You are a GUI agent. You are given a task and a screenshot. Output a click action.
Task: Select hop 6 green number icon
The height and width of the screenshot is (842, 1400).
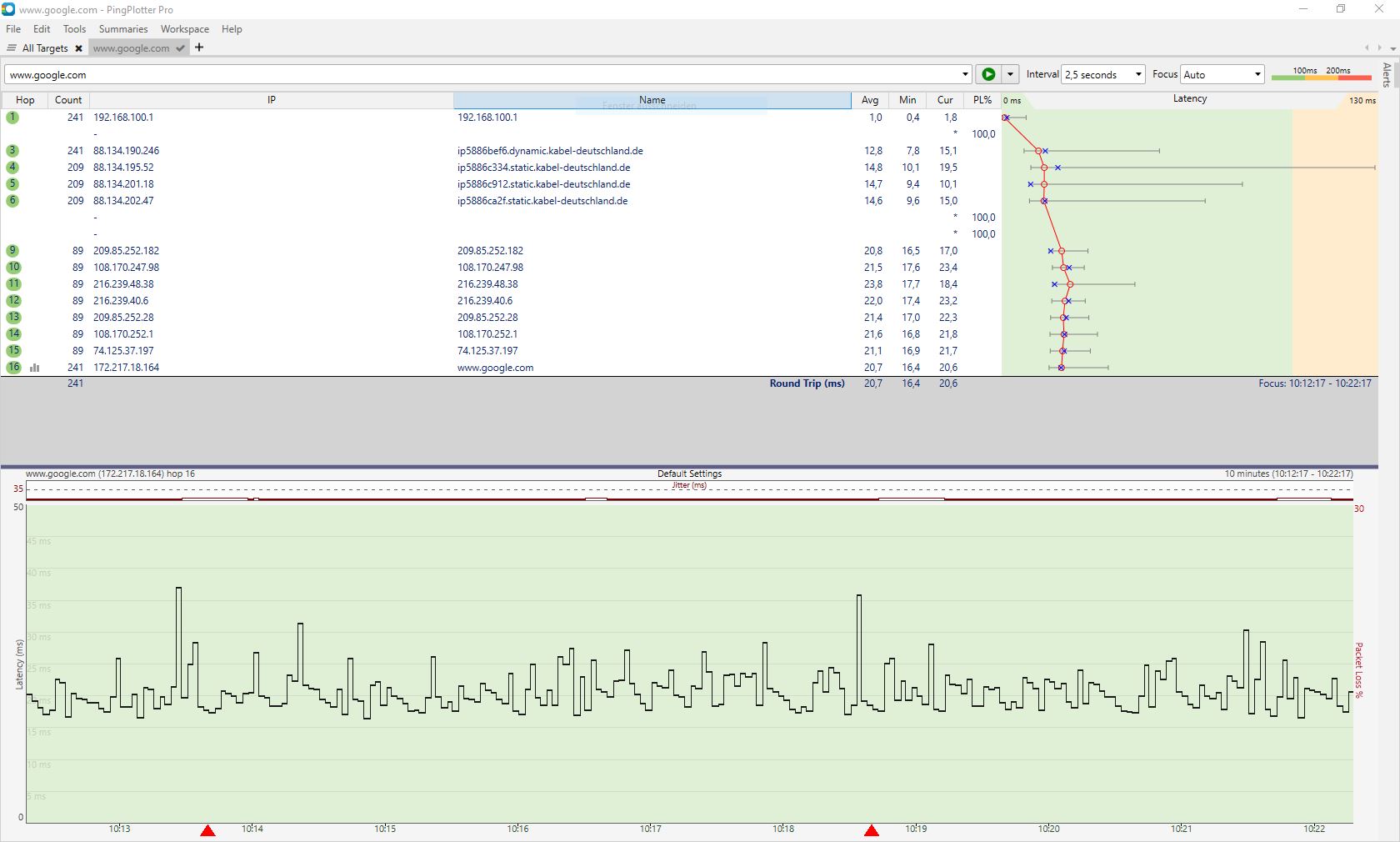12,200
